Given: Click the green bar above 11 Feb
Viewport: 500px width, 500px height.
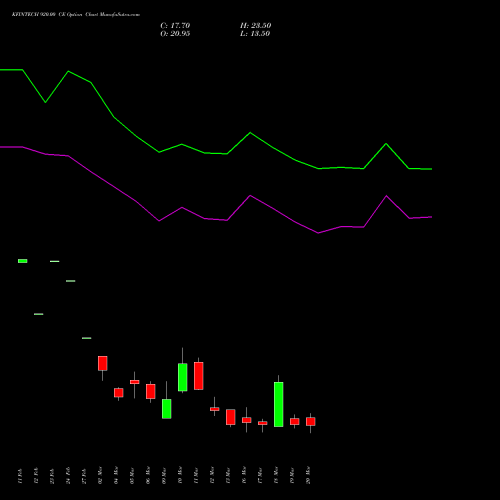Looking at the screenshot, I should click(x=23, y=261).
